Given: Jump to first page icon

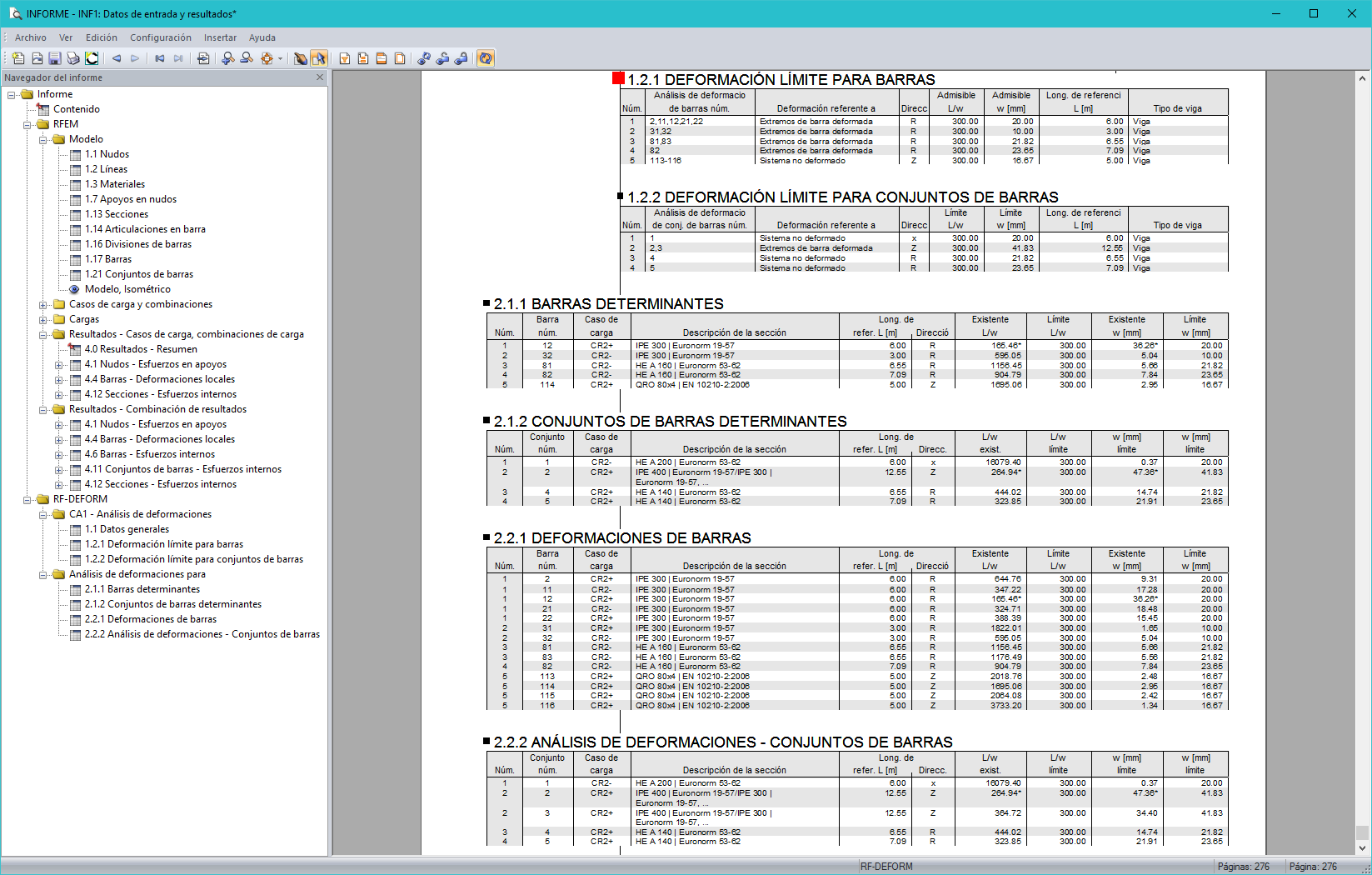Looking at the screenshot, I should [160, 58].
